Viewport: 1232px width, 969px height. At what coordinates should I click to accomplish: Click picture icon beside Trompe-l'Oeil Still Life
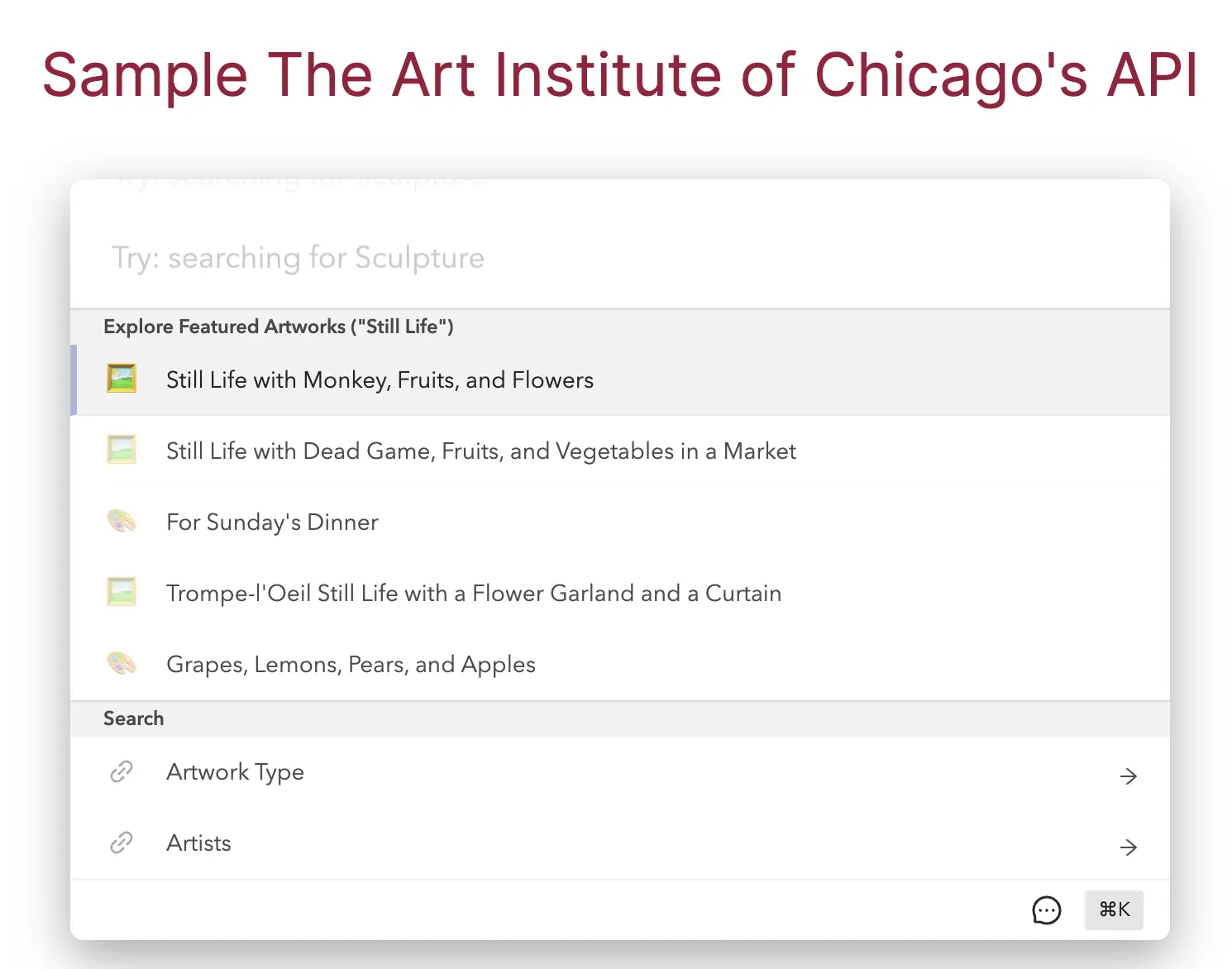click(122, 592)
